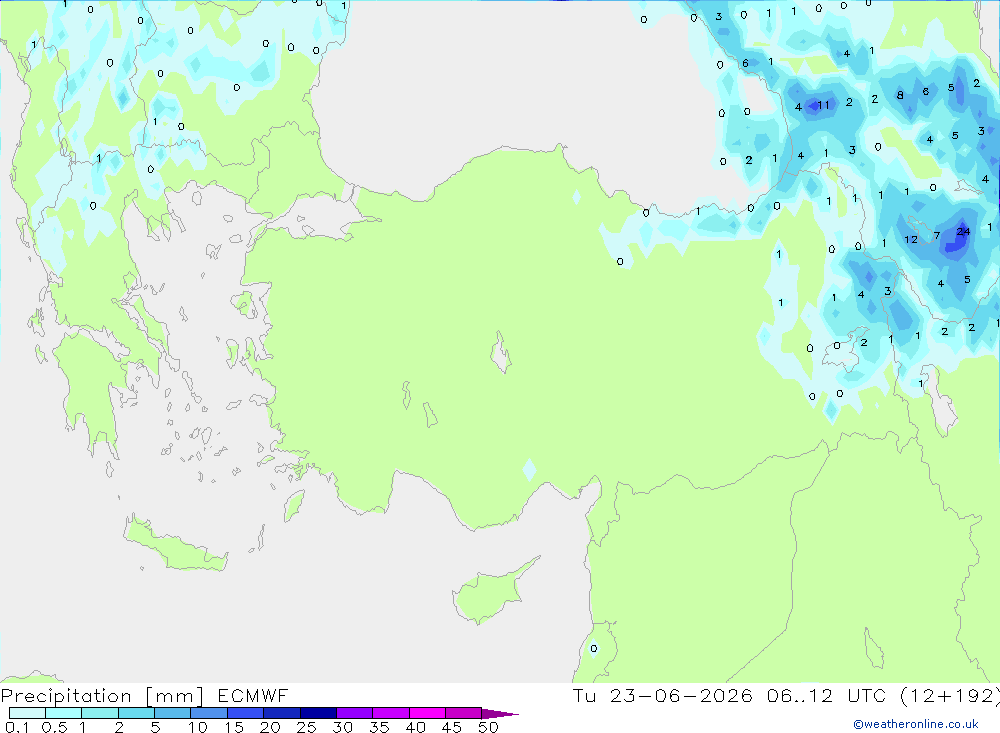Click the island of Cyprus on the map
Viewport: 1000px width, 733px height.
tap(491, 593)
